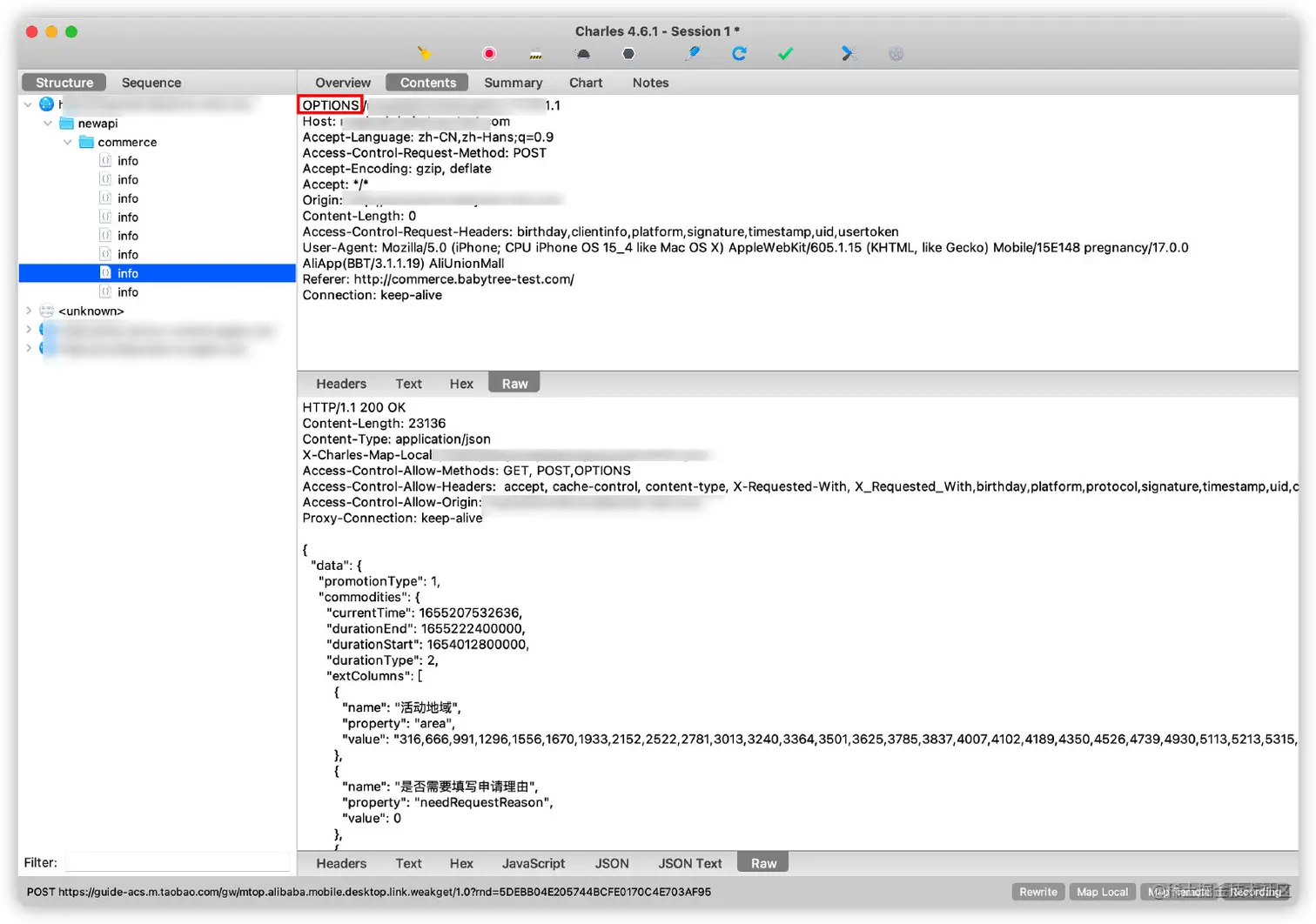Viewport: 1316px width, 924px height.
Task: Click the POST guide-acs.m.taobao.com status text
Action: click(368, 892)
